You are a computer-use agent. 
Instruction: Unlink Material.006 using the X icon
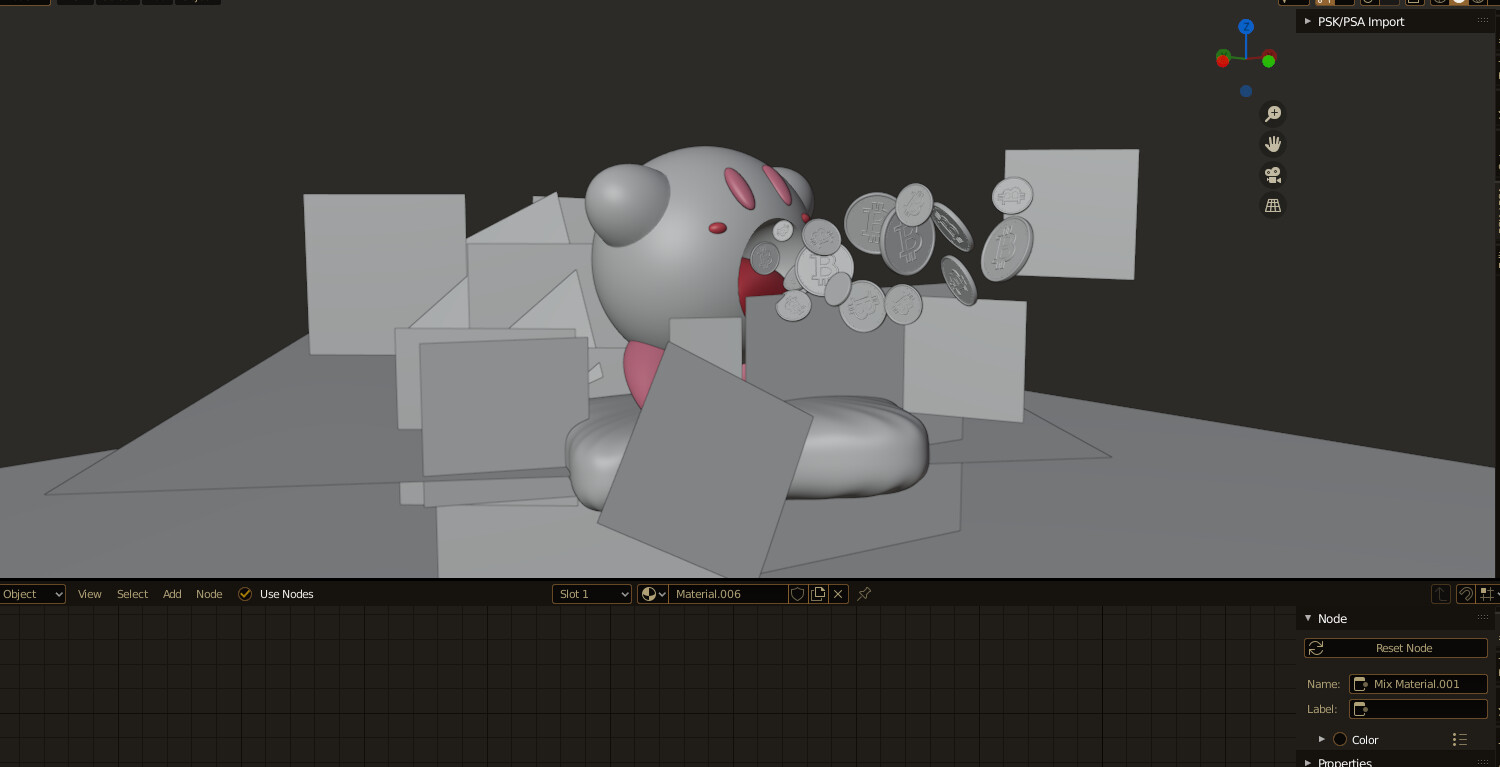click(x=838, y=593)
